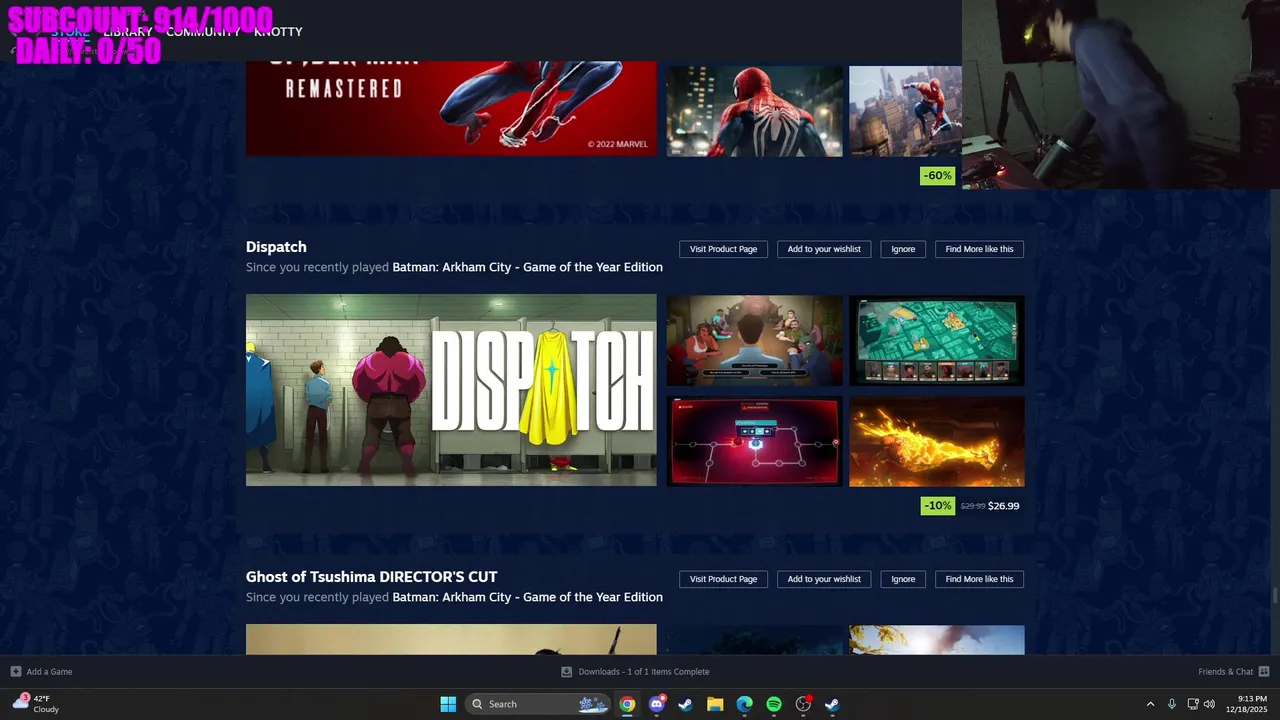Open Spider-Man Remastered capsule image

(451, 108)
